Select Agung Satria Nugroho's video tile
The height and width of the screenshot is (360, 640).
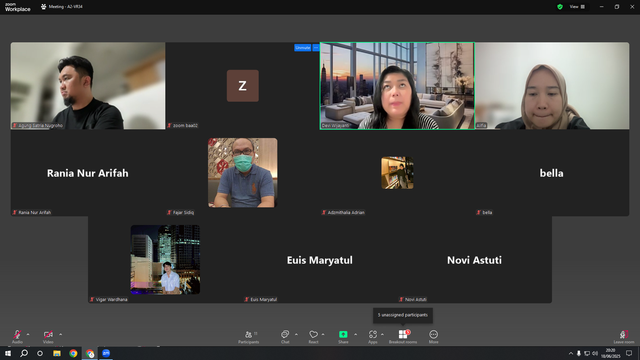[88, 86]
